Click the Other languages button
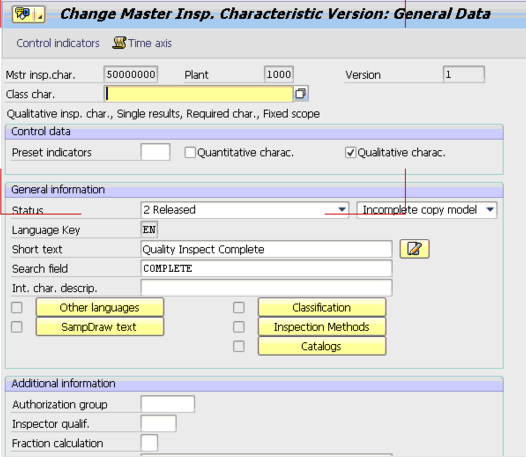 click(x=100, y=307)
